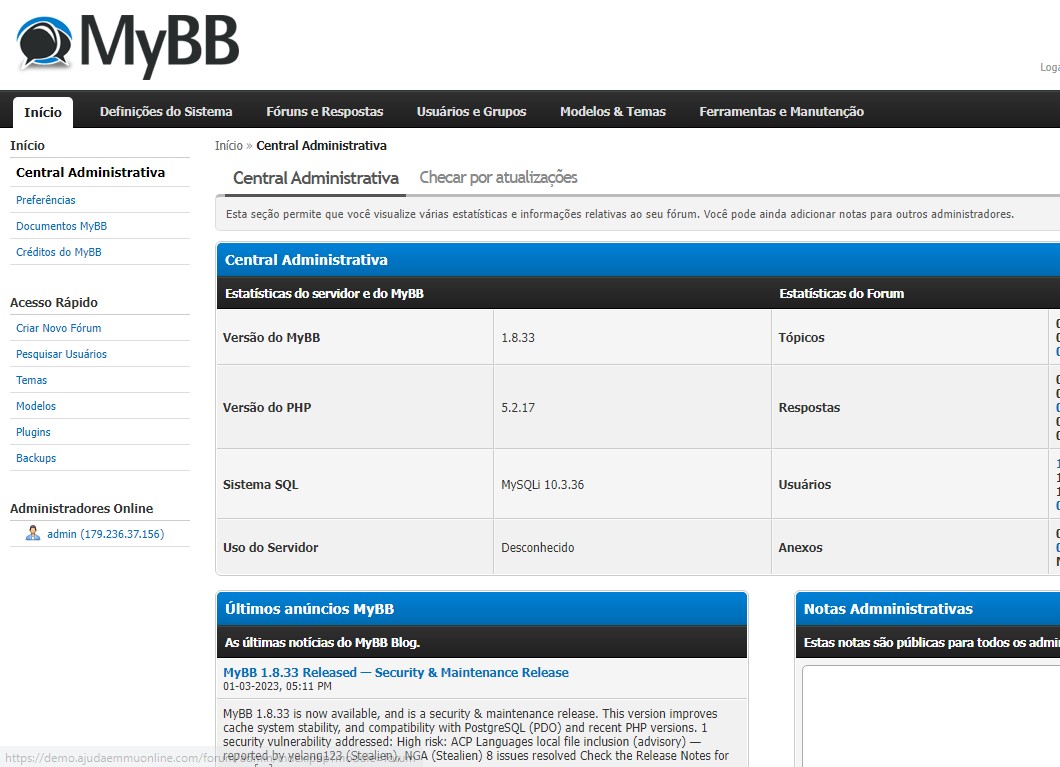
Task: Open the Início main tab
Action: point(43,112)
